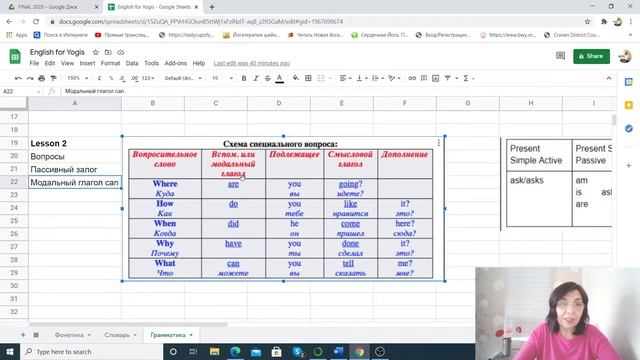Switch to the Словарь sheet tab
Viewport: 640px width, 360px height.
point(117,335)
